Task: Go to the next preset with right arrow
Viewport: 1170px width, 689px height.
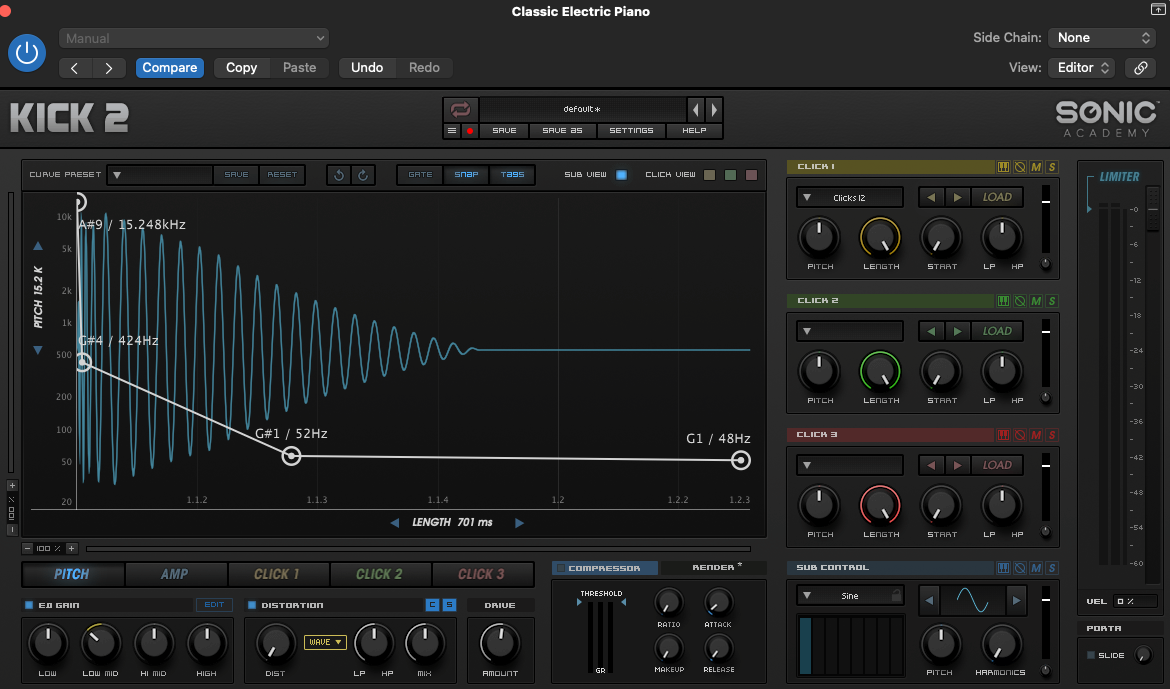Action: [714, 110]
